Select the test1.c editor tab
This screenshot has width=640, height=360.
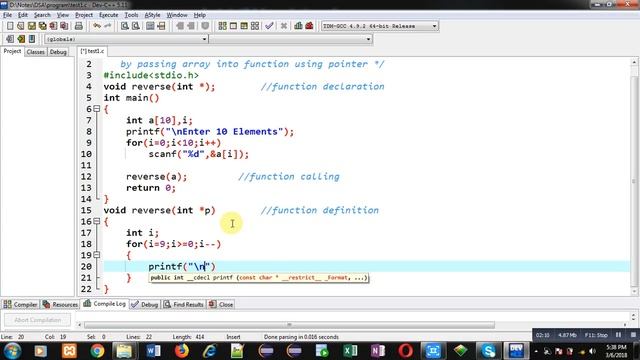coord(92,51)
